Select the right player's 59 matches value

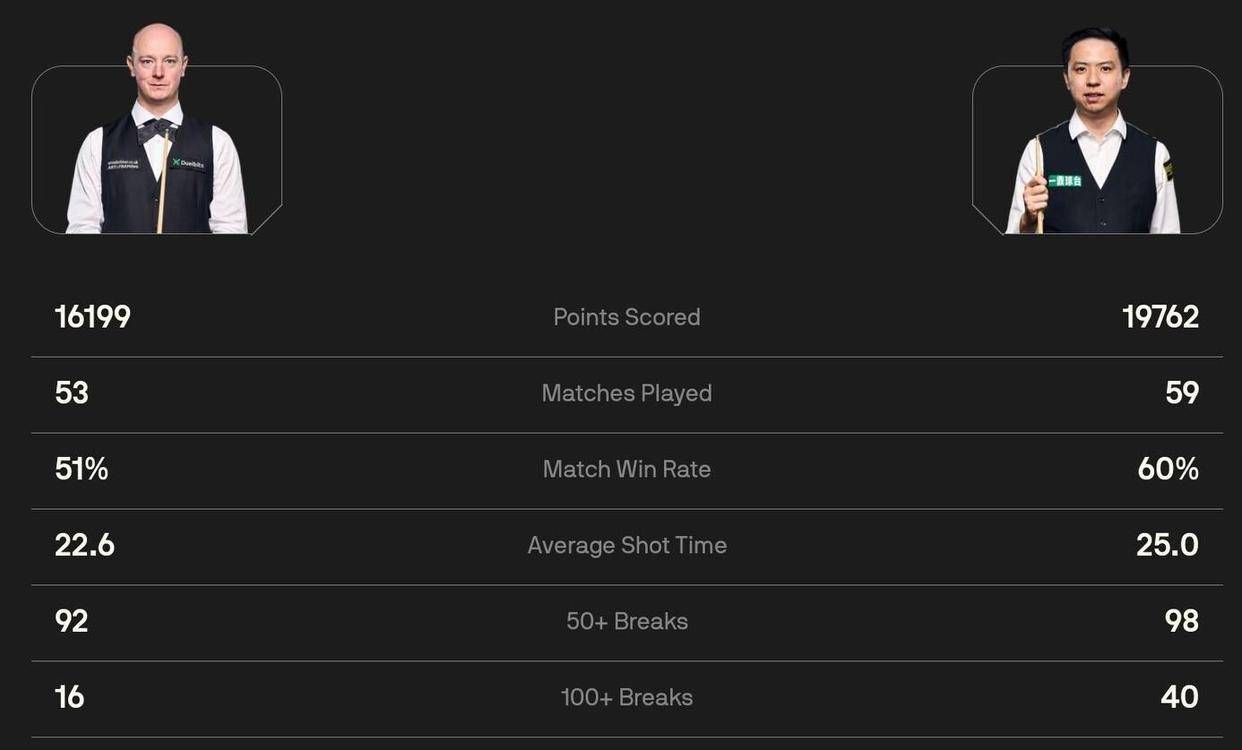pyautogui.click(x=1181, y=393)
